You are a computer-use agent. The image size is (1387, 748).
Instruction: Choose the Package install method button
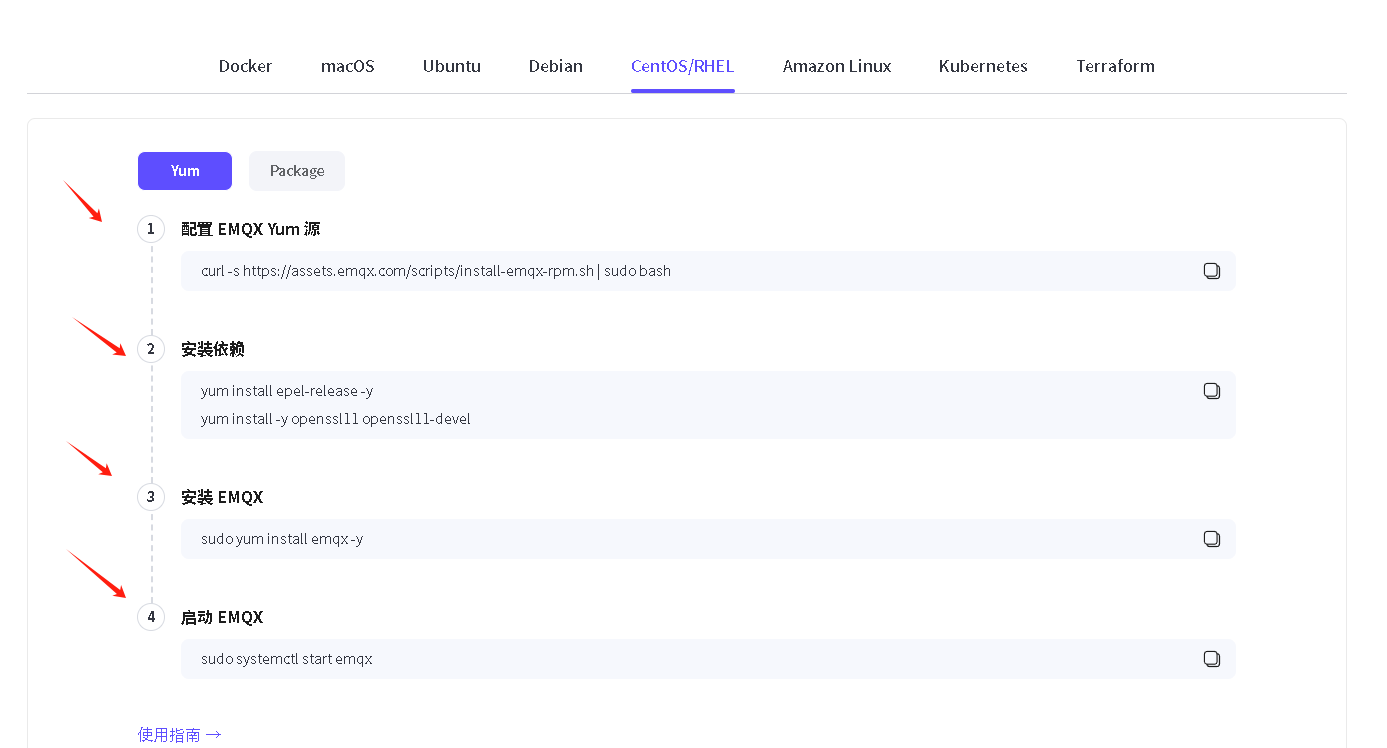(297, 171)
